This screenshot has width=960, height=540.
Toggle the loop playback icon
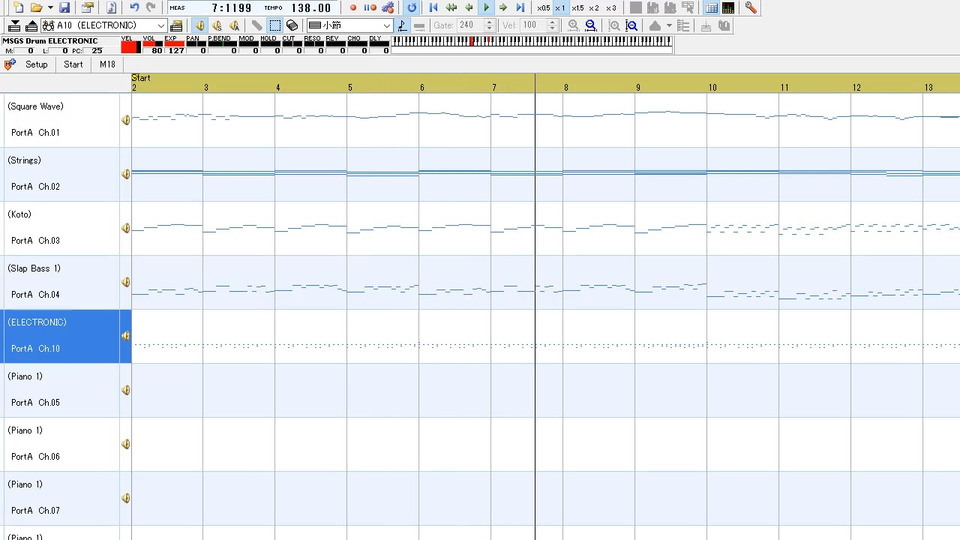pyautogui.click(x=412, y=8)
